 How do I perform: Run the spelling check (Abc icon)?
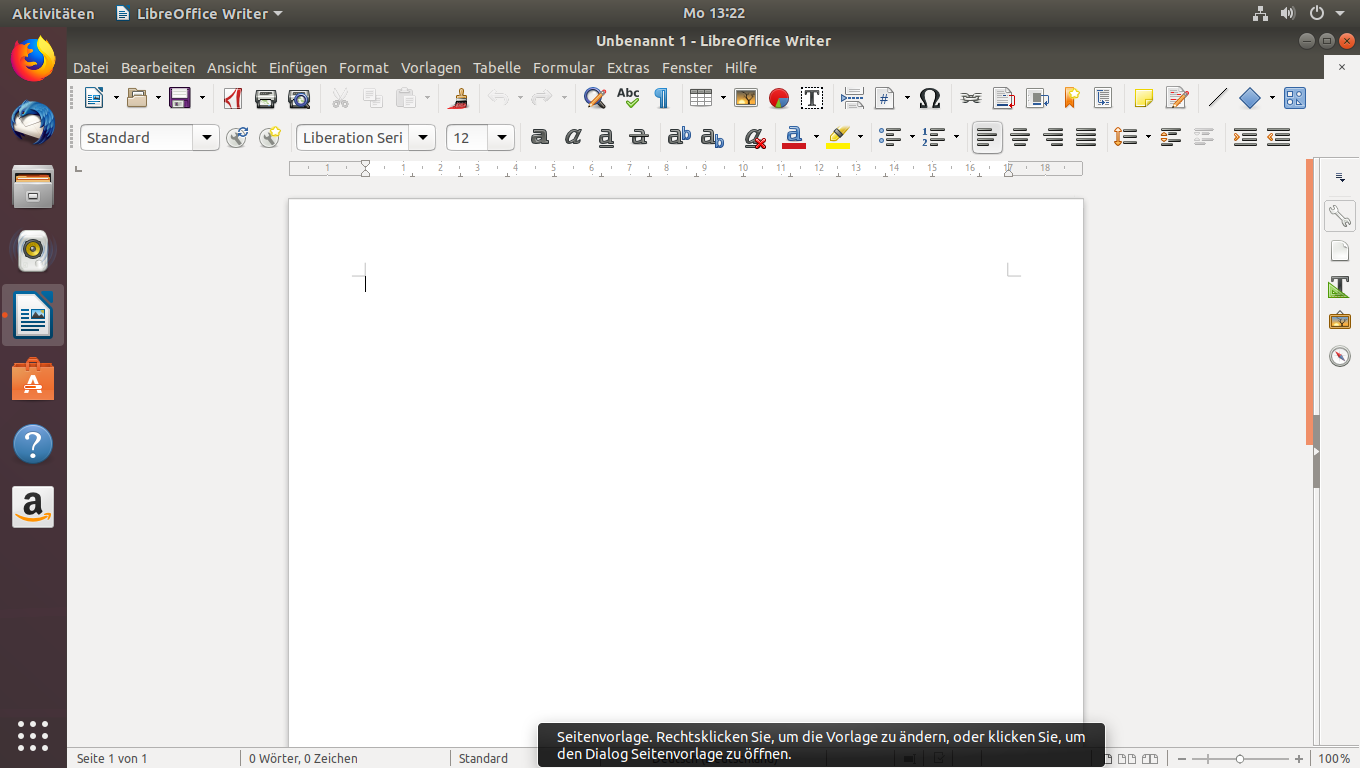(x=628, y=98)
